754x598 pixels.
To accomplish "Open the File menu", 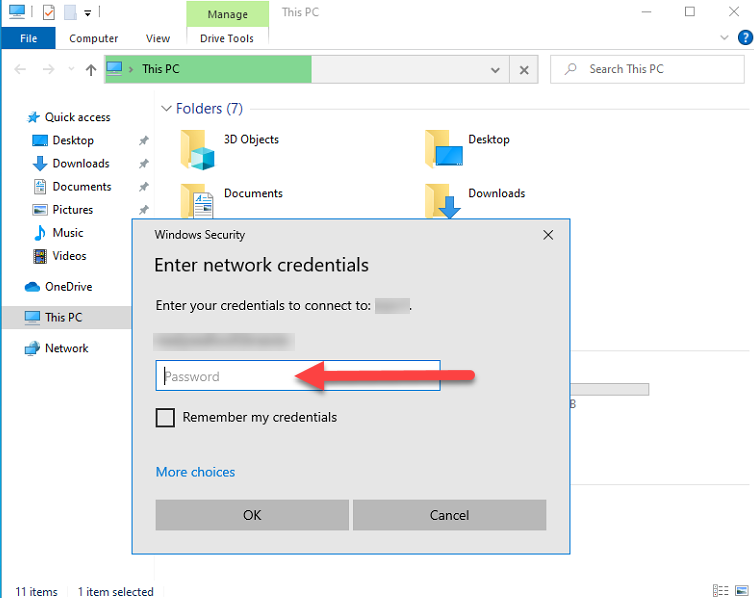I will point(28,38).
